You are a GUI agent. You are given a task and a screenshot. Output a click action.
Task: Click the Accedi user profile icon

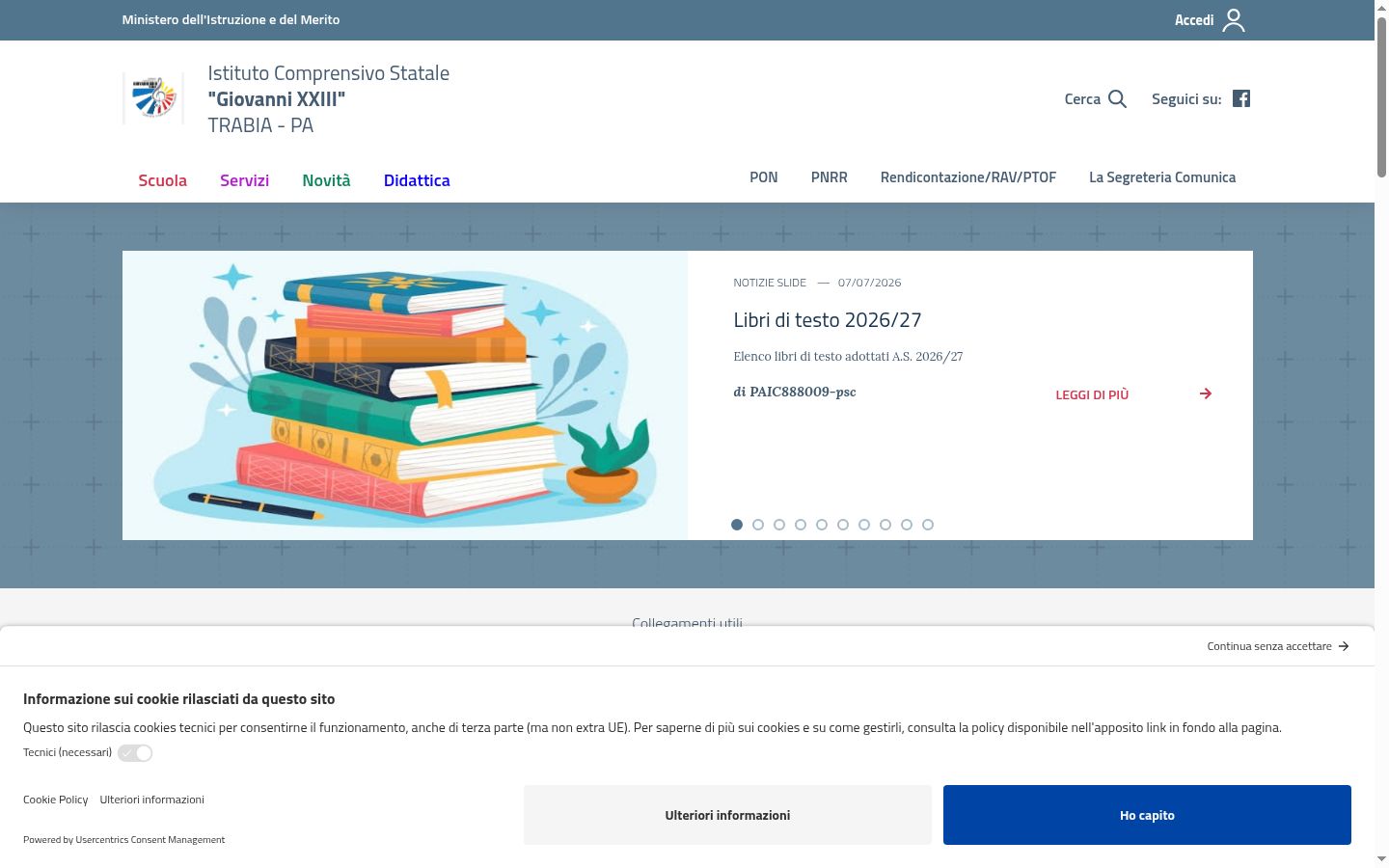tap(1234, 20)
